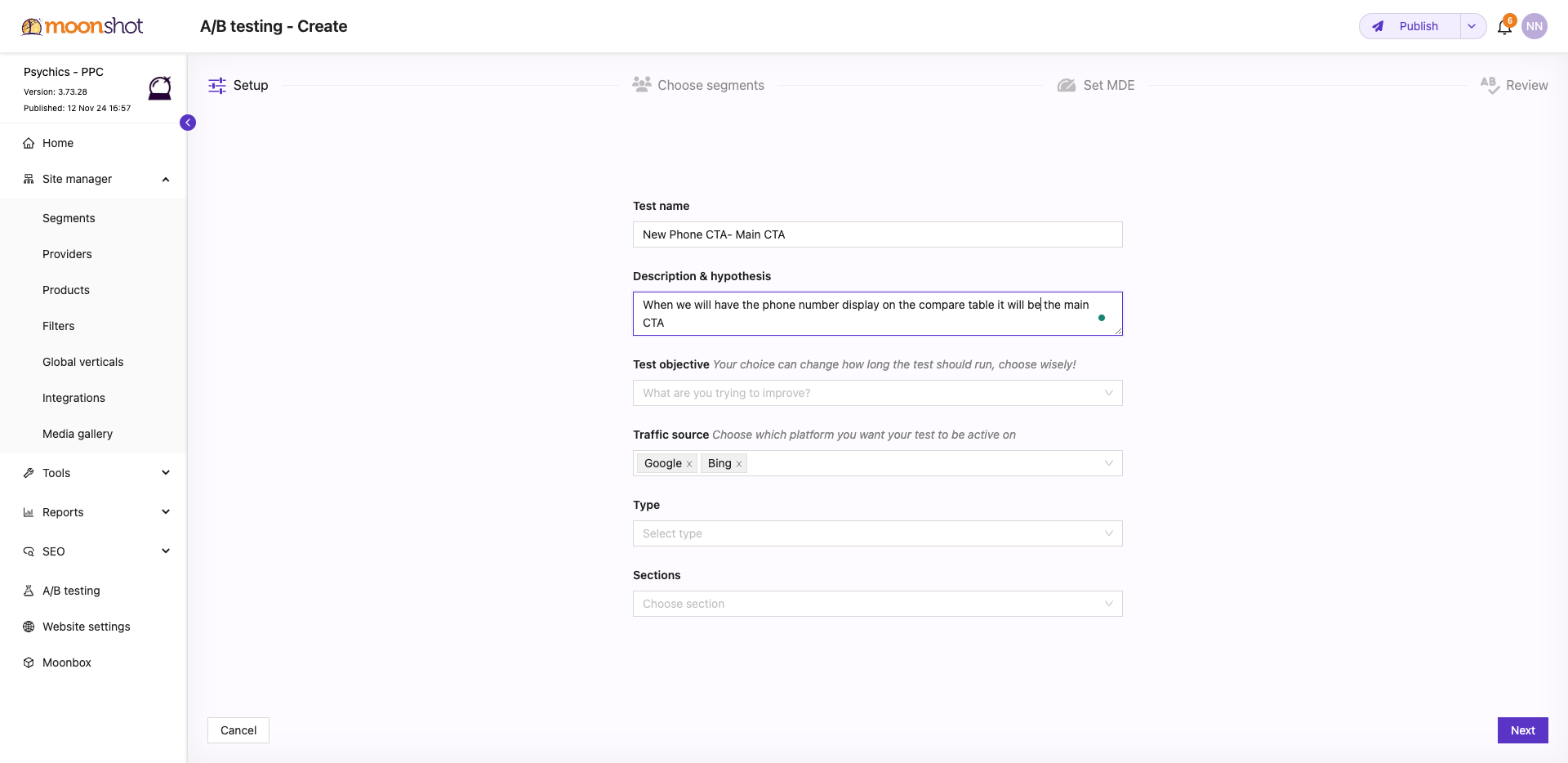Viewport: 1568px width, 763px height.
Task: Remove the Bing traffic source tag
Action: click(x=739, y=464)
